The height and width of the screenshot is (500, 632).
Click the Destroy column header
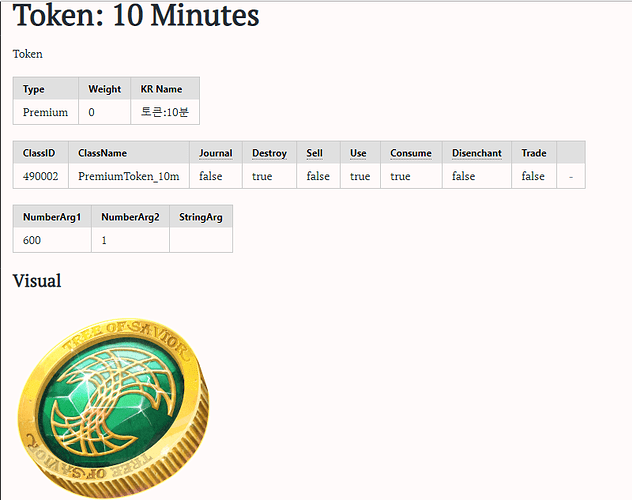coord(269,153)
